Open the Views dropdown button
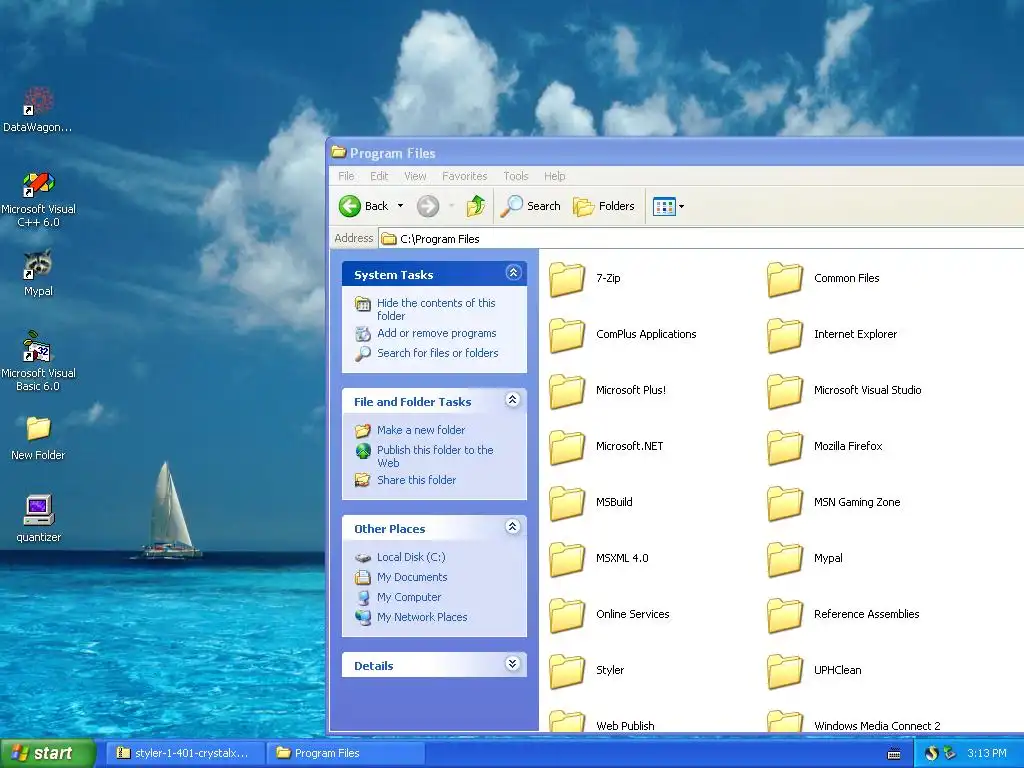 point(668,206)
